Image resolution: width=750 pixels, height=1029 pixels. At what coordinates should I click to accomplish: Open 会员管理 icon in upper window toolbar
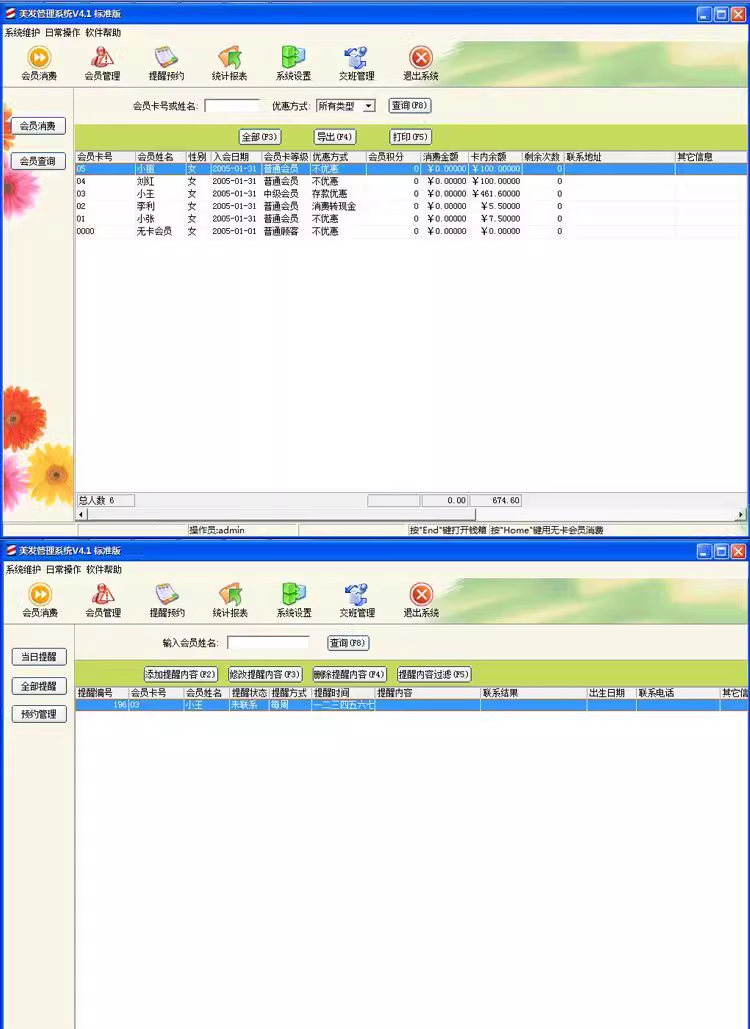pos(102,63)
